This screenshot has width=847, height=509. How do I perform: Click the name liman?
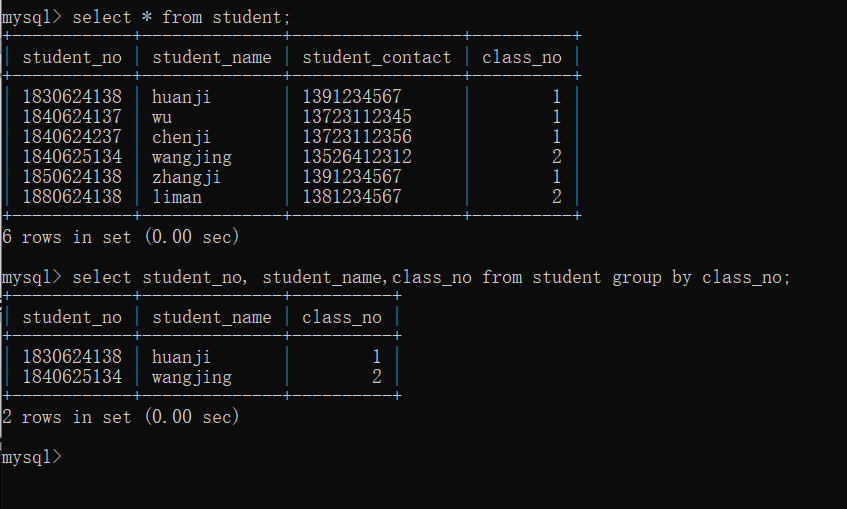click(x=177, y=197)
